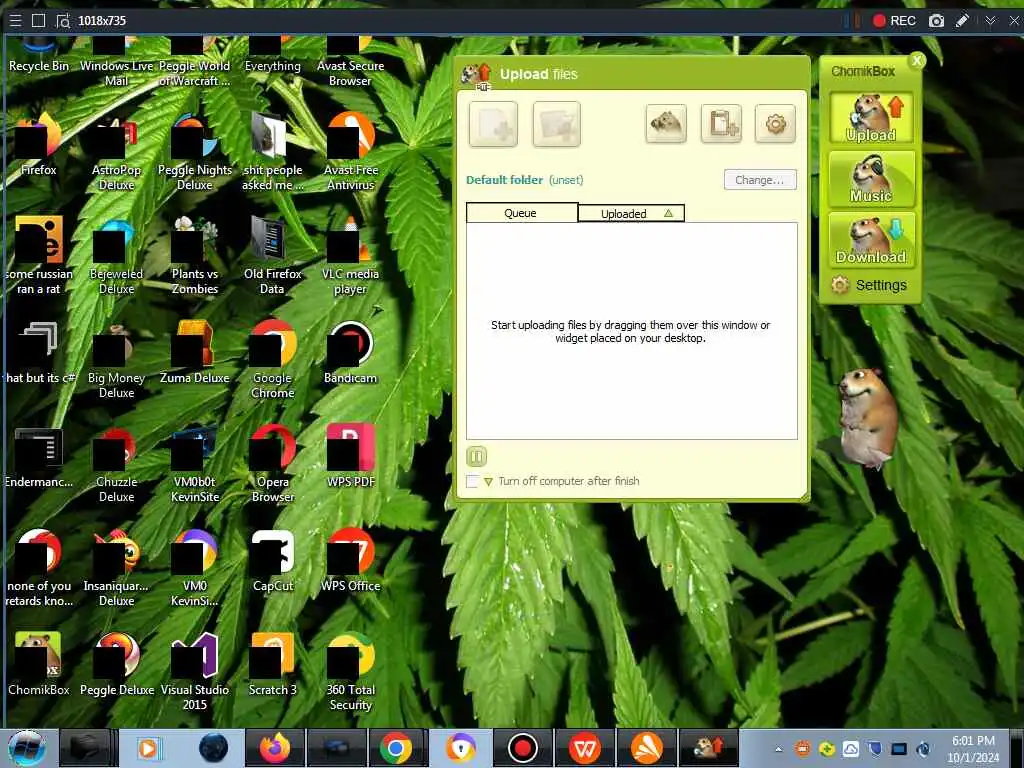Viewport: 1024px width, 768px height.
Task: Open Visual Studio 2015 shortcut
Action: [x=195, y=671]
